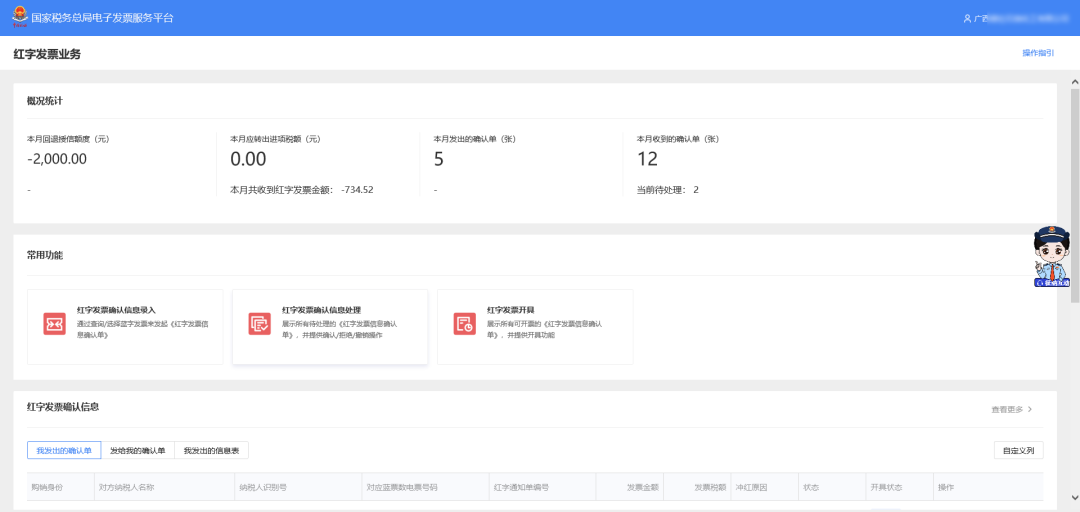1080x512 pixels.
Task: Open the 操作指引 link
Action: pos(1038,53)
